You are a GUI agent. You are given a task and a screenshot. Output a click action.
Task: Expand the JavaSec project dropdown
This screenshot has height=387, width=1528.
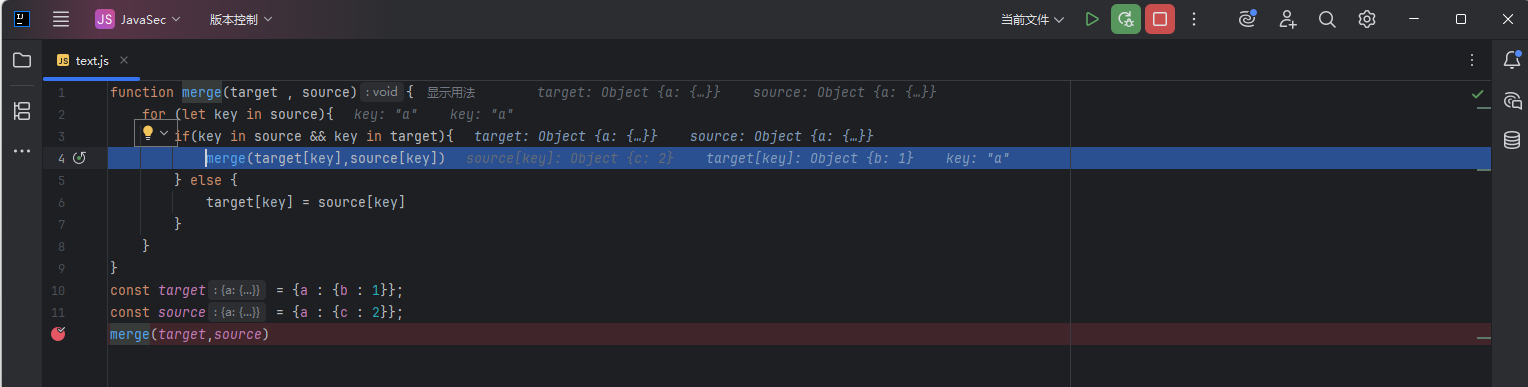pyautogui.click(x=138, y=19)
